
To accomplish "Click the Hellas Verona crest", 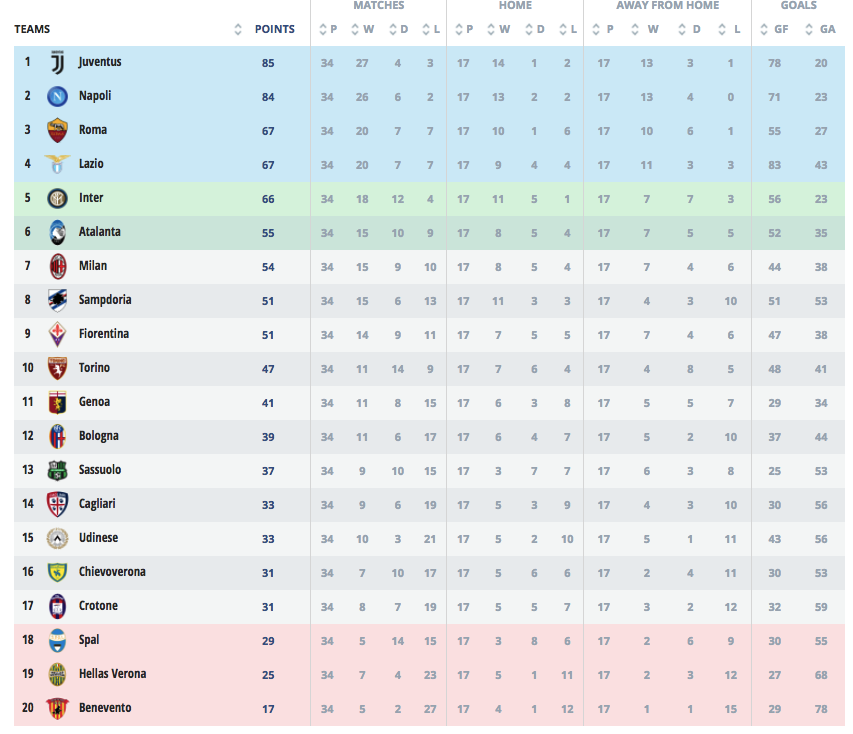I will pos(57,674).
